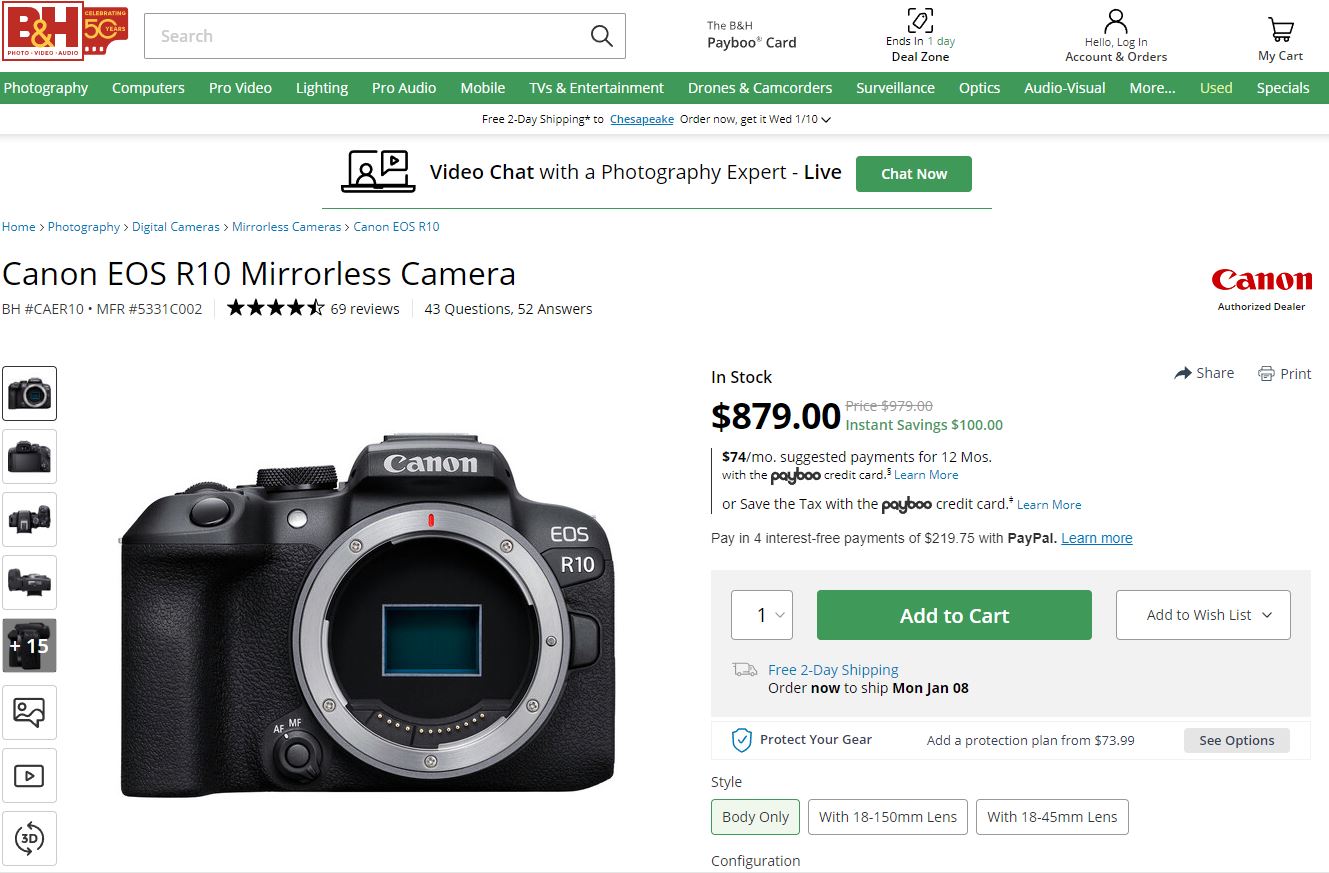This screenshot has width=1329, height=873.
Task: Expand the shipping date chevron near Wed 1/10
Action: pyautogui.click(x=826, y=118)
